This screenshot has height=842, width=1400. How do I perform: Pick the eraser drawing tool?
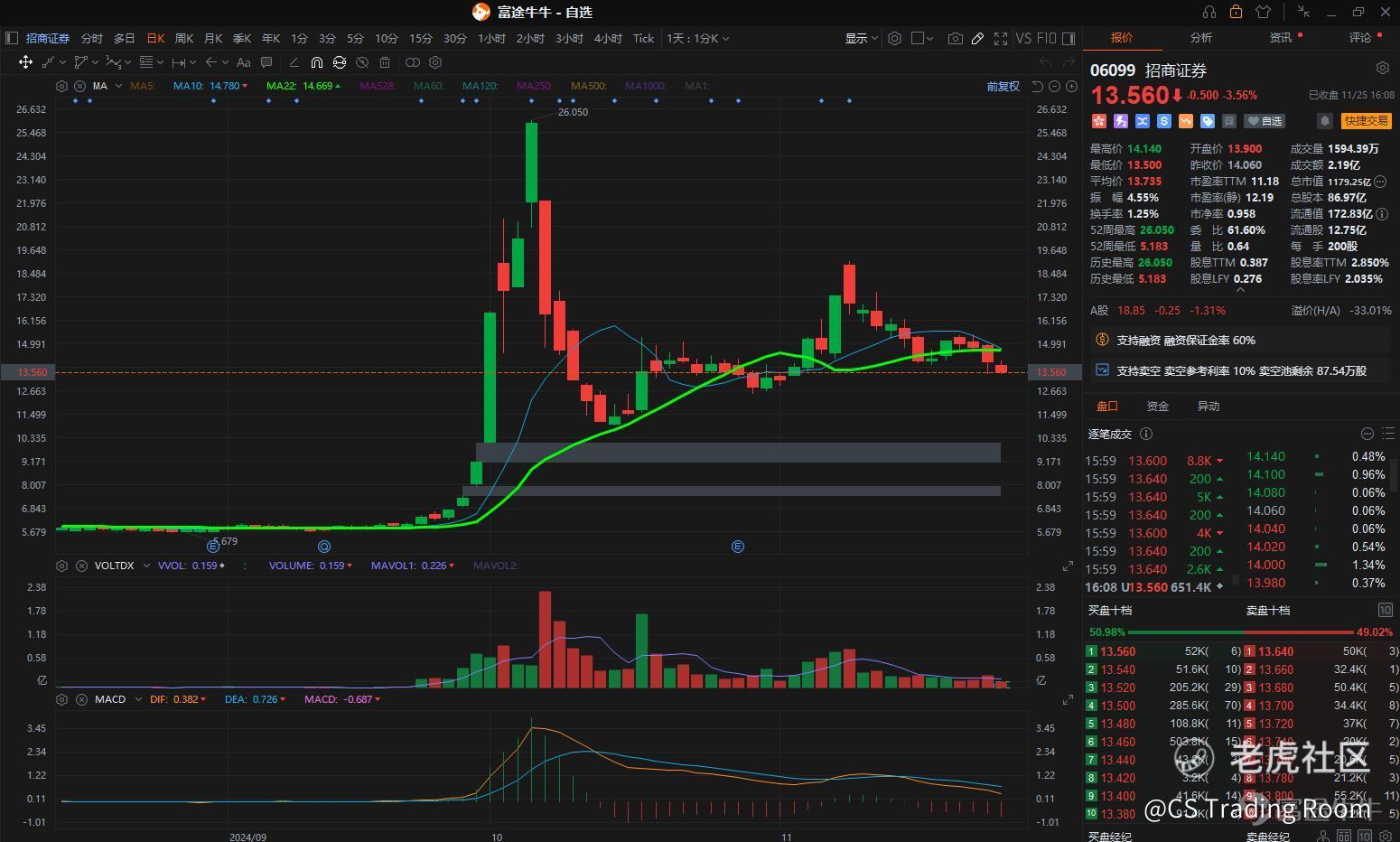(294, 62)
